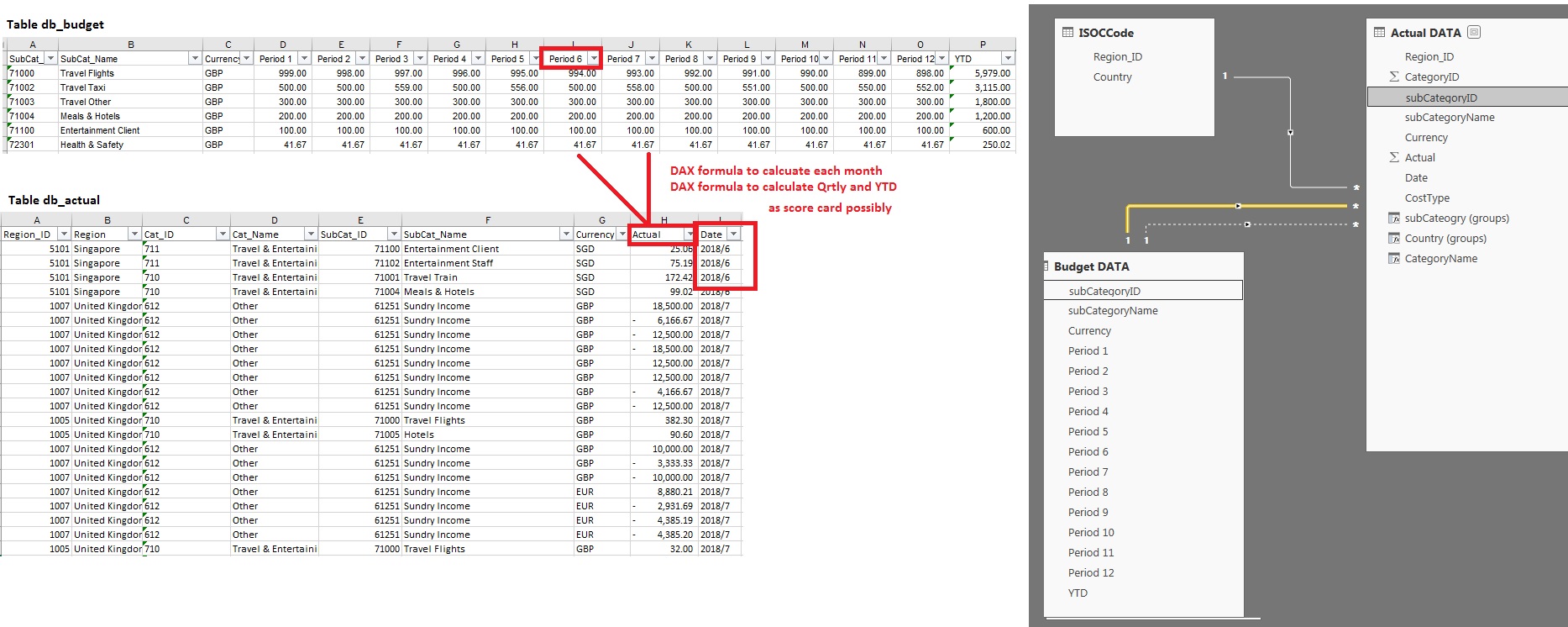Open the Period 1 filter dropdown
The image size is (1568, 627).
[x=304, y=59]
